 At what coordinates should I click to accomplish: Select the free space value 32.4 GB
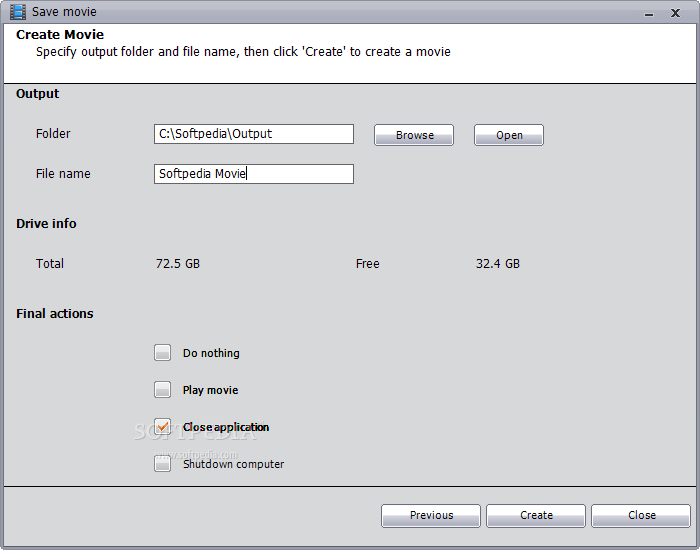pos(498,264)
